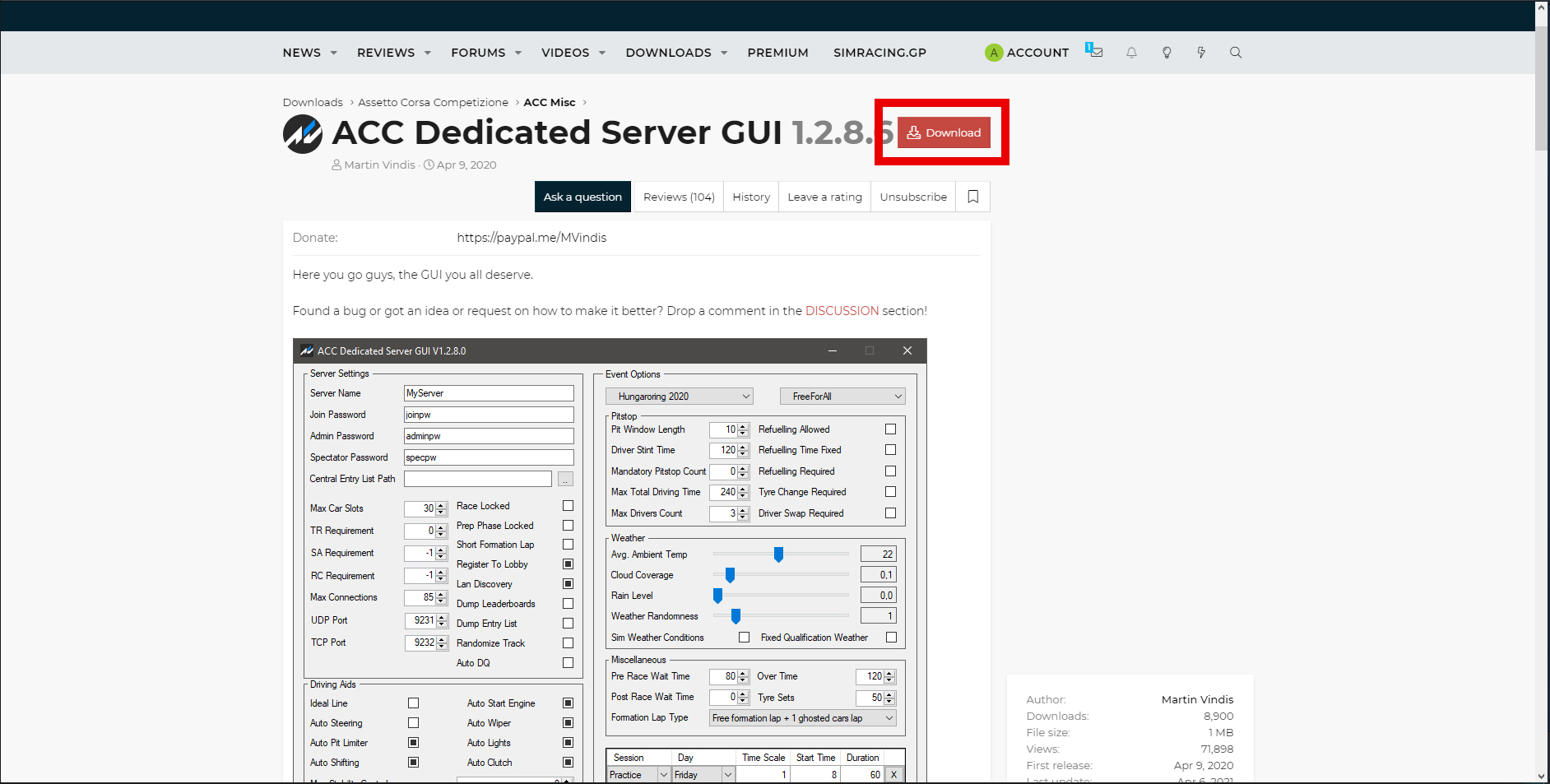The width and height of the screenshot is (1550, 784).
Task: Open the ACC Misc breadcrumb link
Action: pos(550,102)
